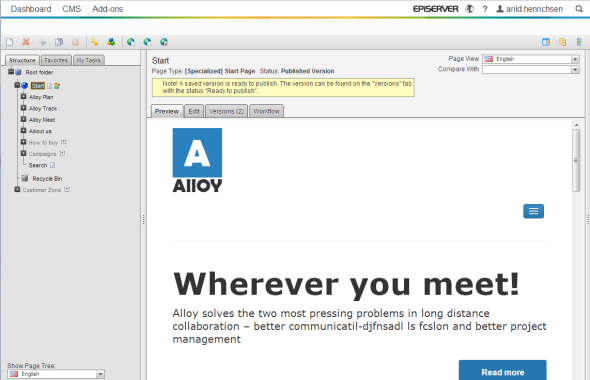
Task: Open the arild.henrichsen user menu
Action: [529, 9]
